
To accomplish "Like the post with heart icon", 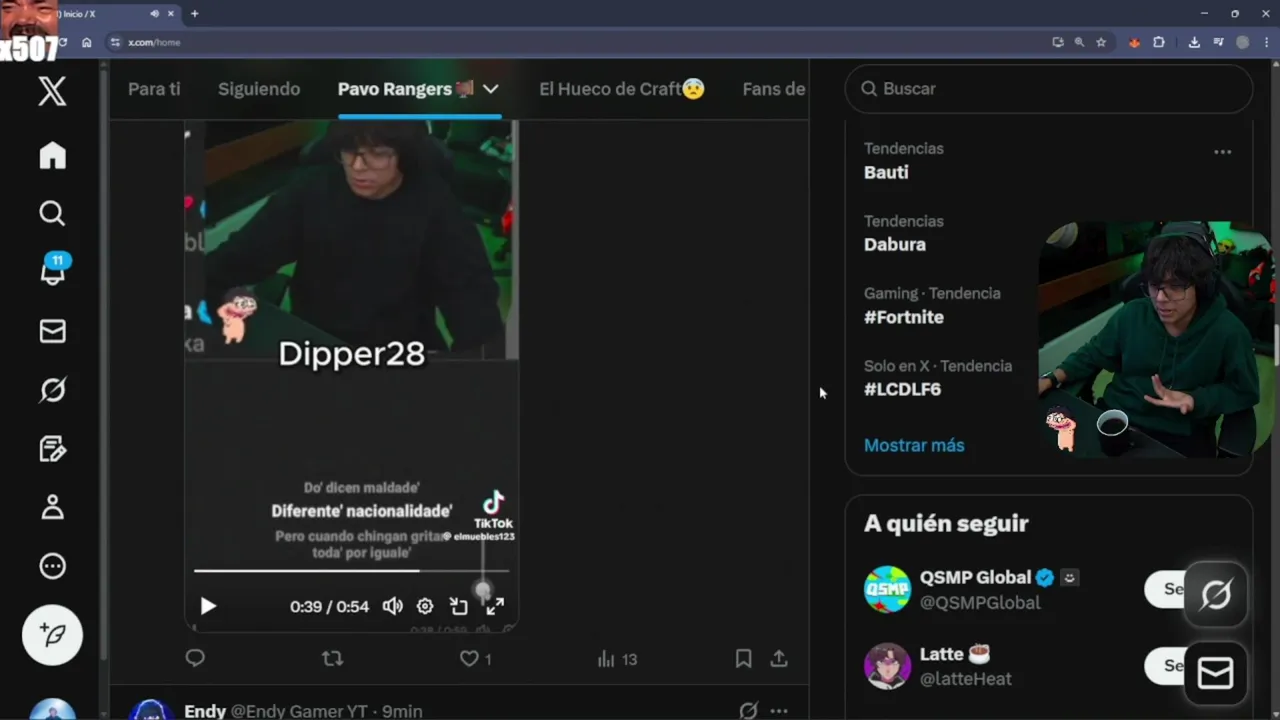I will [x=469, y=659].
